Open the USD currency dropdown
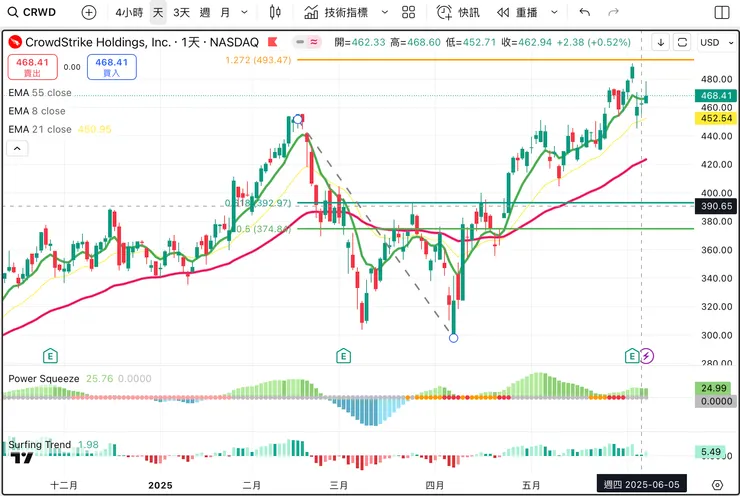 pyautogui.click(x=716, y=42)
